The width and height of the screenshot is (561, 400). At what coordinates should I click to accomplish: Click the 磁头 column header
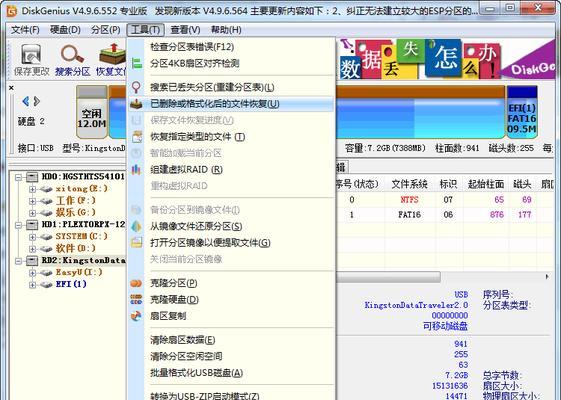click(x=522, y=184)
